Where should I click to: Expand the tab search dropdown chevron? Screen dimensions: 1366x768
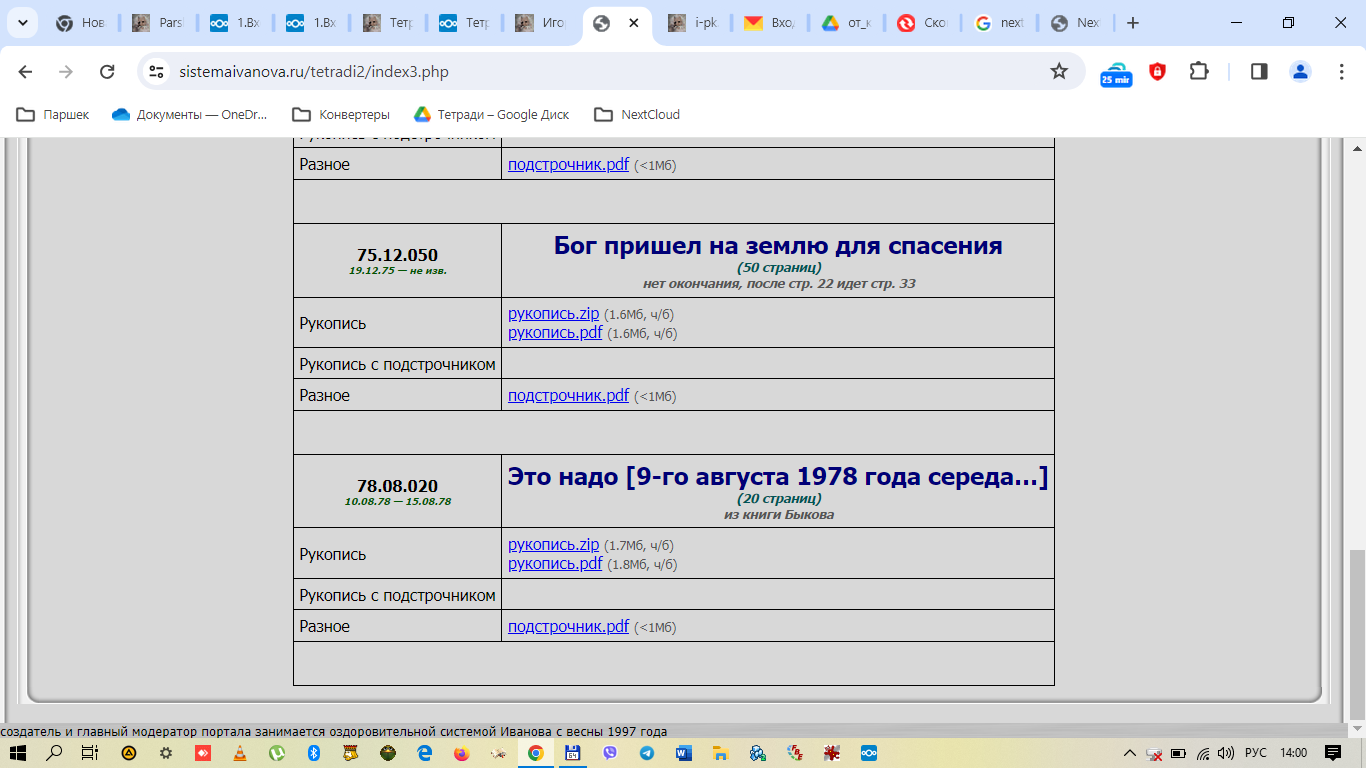click(22, 23)
